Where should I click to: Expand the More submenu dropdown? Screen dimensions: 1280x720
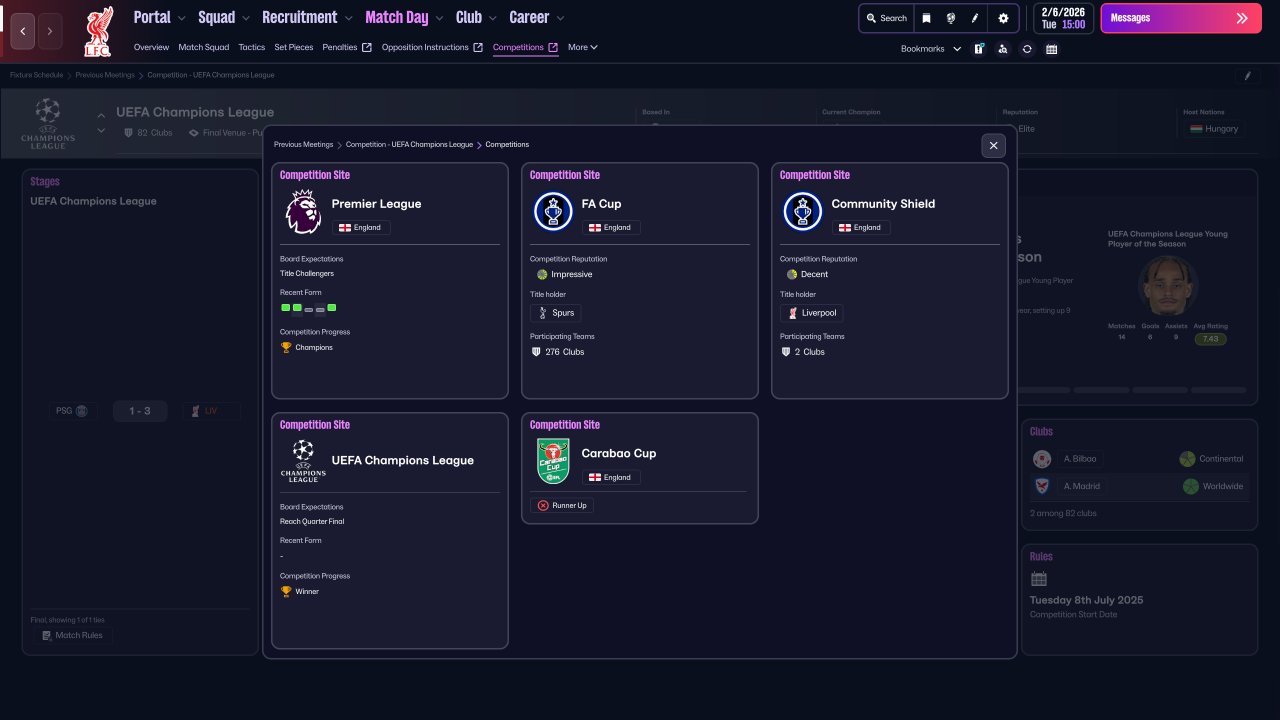[583, 47]
